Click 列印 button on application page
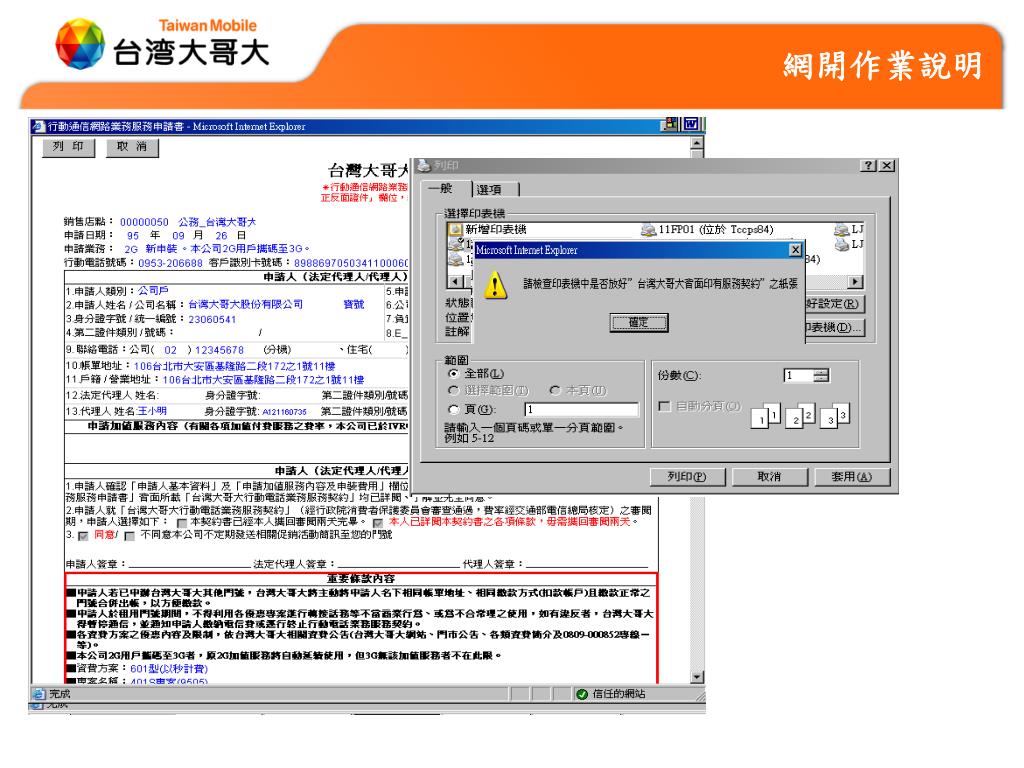Screen dimensions: 1024x768 pyautogui.click(x=69, y=147)
